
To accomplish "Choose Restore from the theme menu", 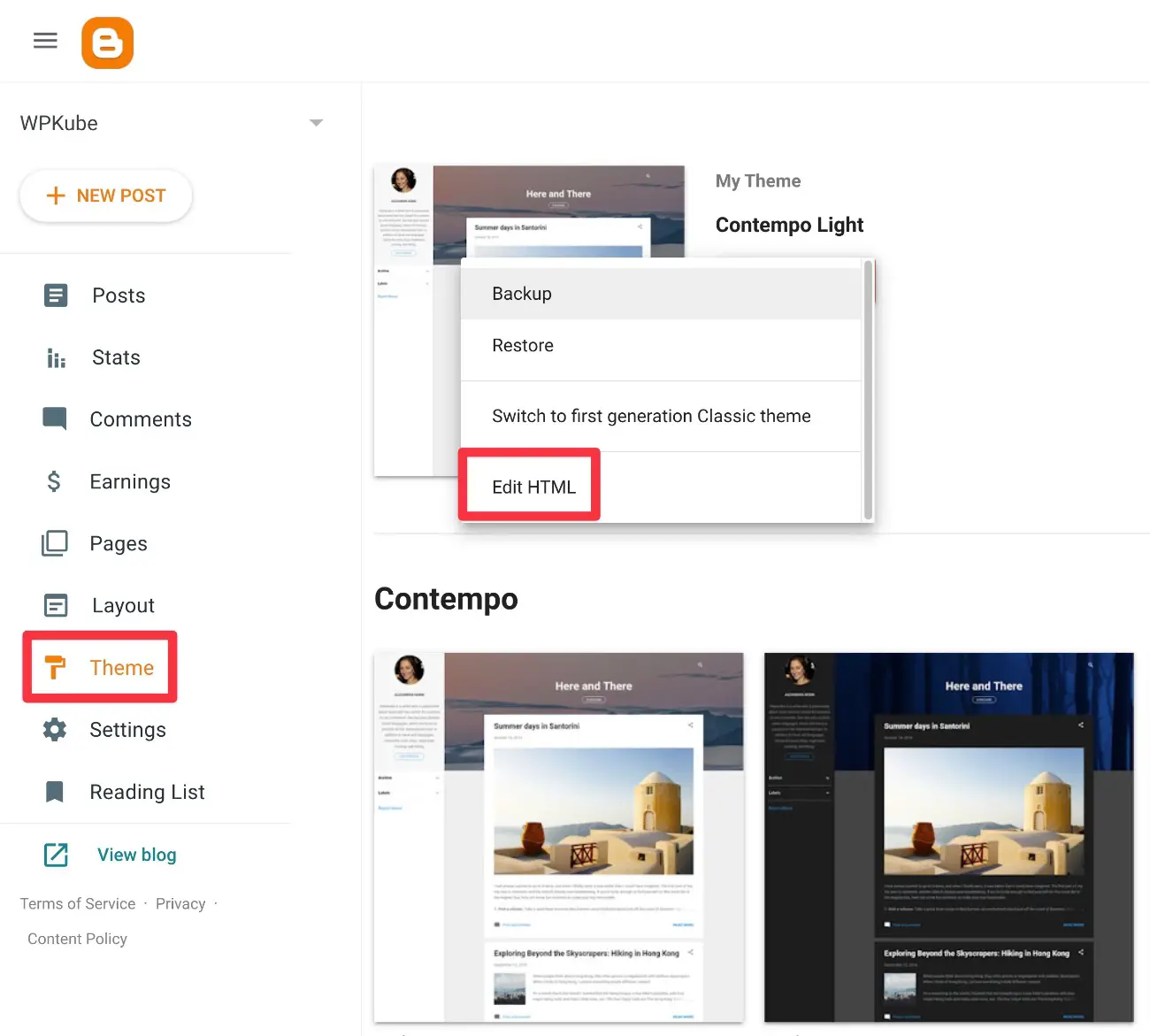I will point(661,346).
